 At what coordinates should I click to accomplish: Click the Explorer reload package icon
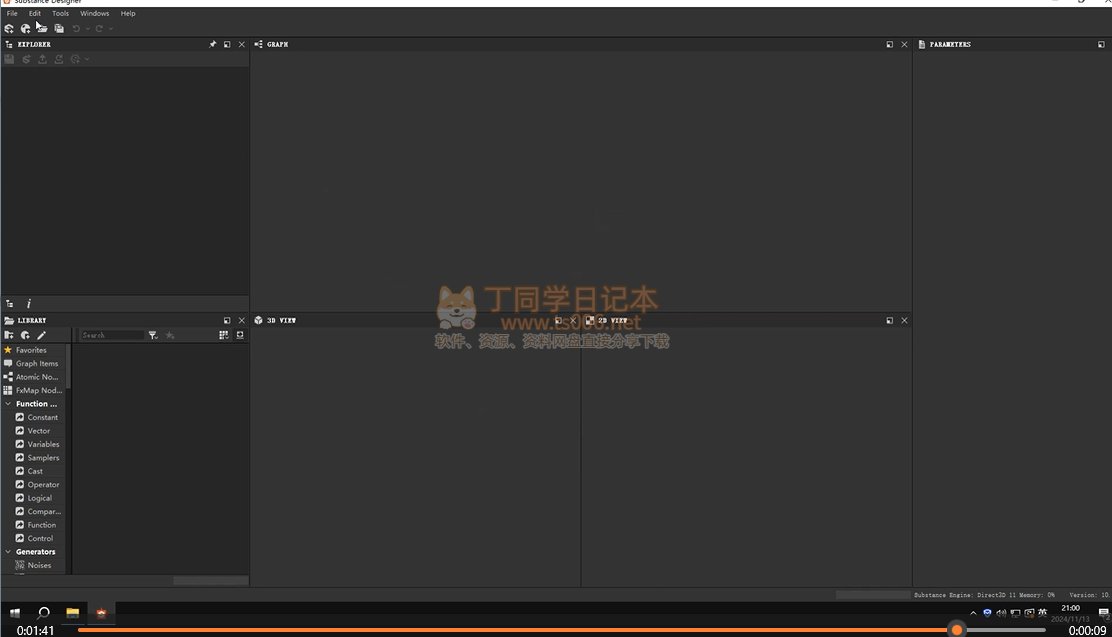click(x=59, y=59)
